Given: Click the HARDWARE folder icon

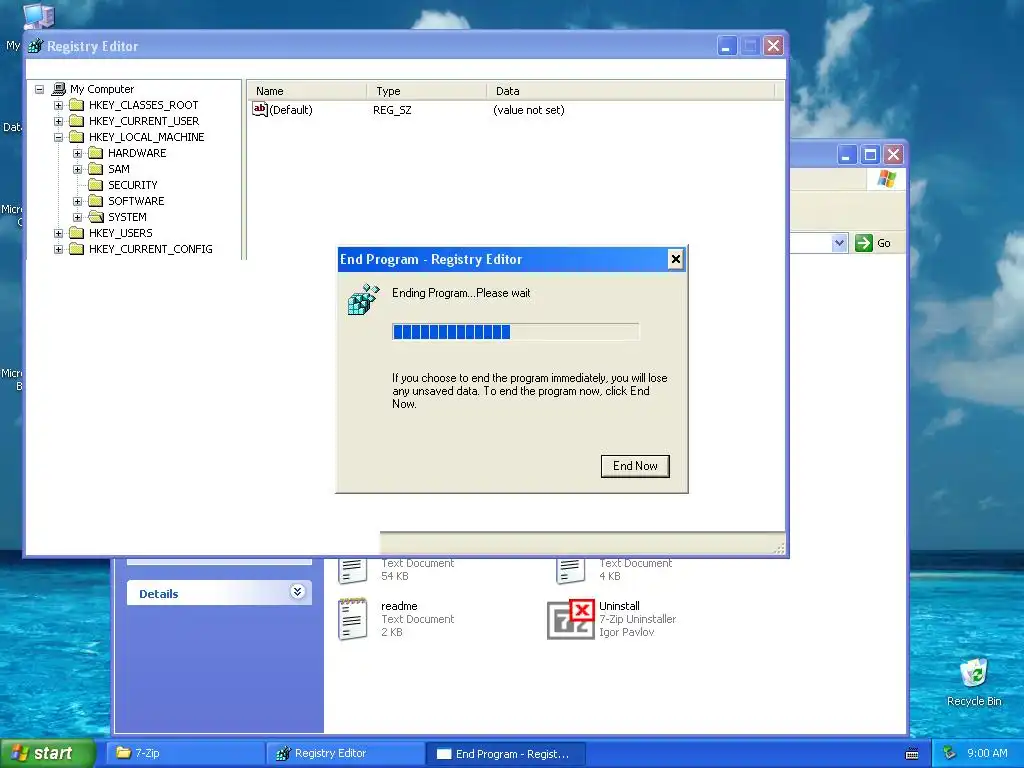Looking at the screenshot, I should (96, 153).
